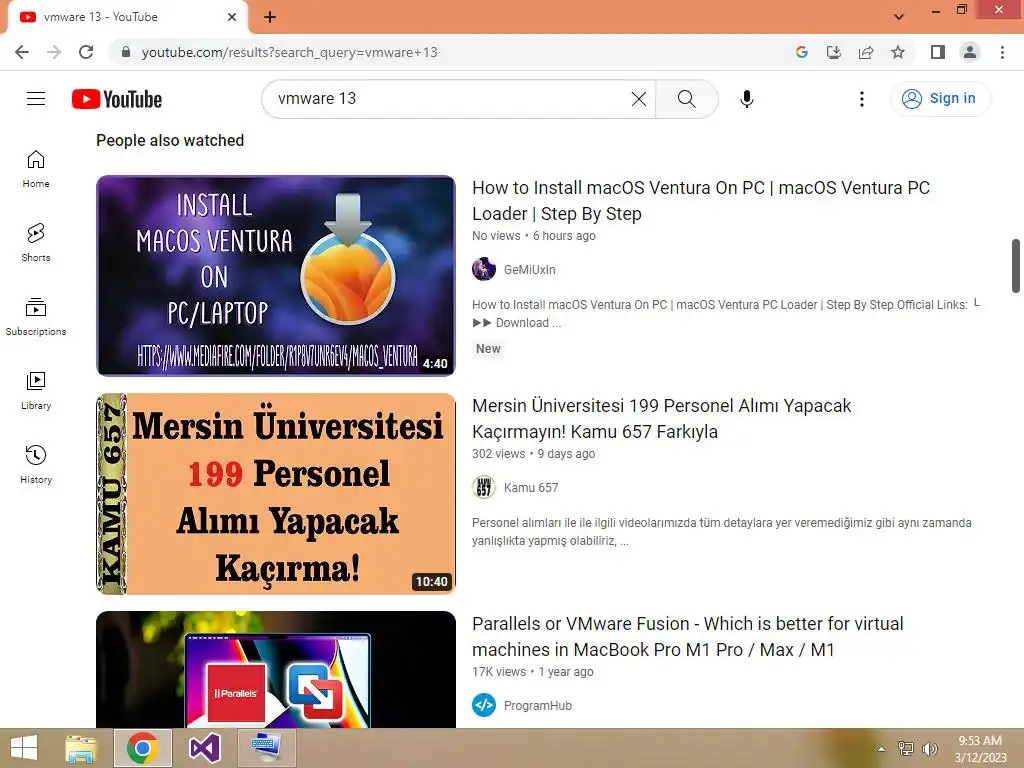Click the 'New' badge on Ventura video

pyautogui.click(x=488, y=349)
